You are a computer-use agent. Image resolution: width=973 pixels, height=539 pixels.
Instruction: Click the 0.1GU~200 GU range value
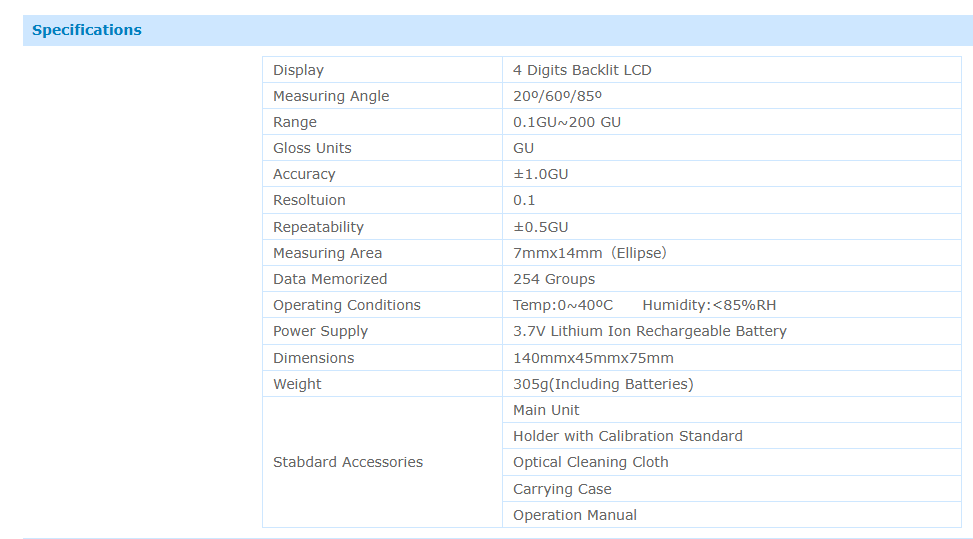567,122
